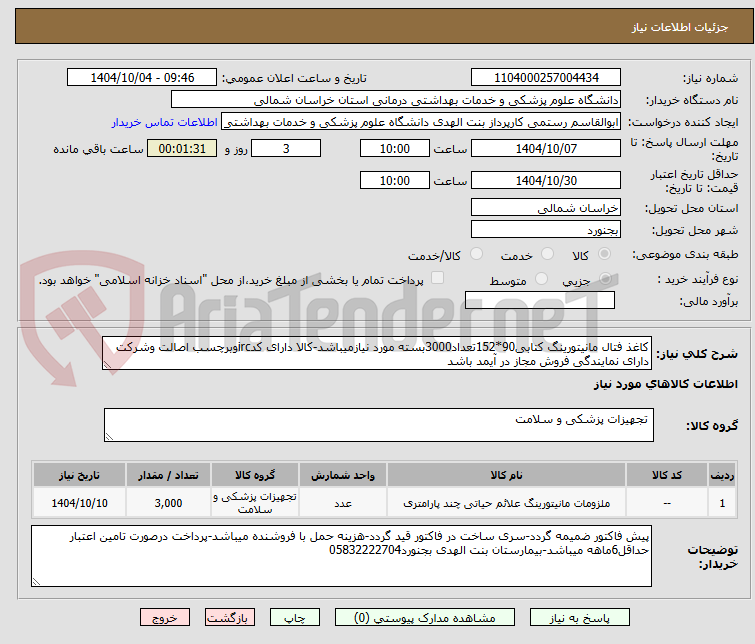Click the delivery province field خراسان شمالی

[x=546, y=208]
